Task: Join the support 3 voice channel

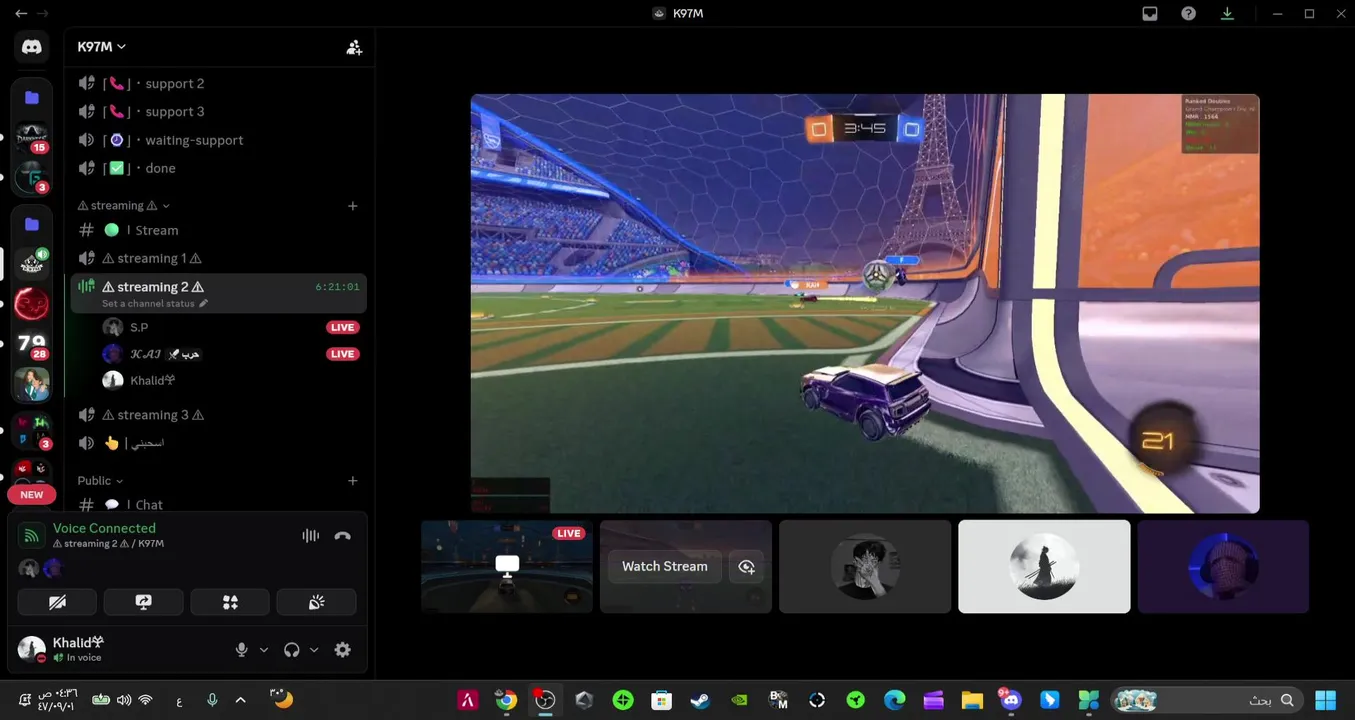Action: [219, 112]
